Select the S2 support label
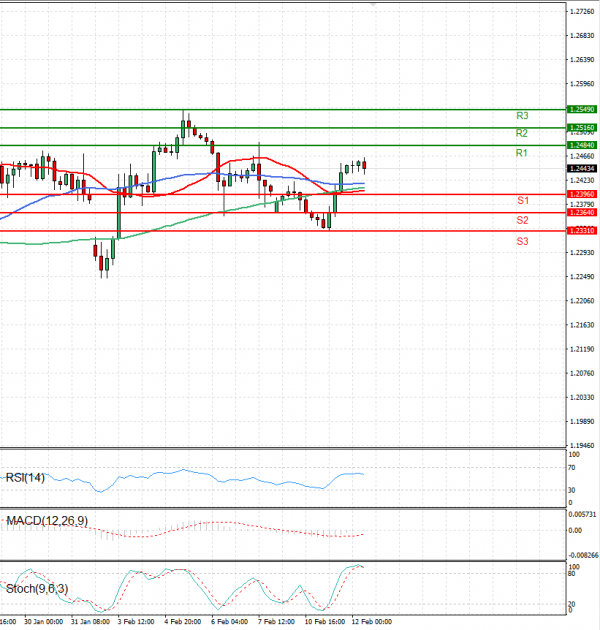 (522, 220)
